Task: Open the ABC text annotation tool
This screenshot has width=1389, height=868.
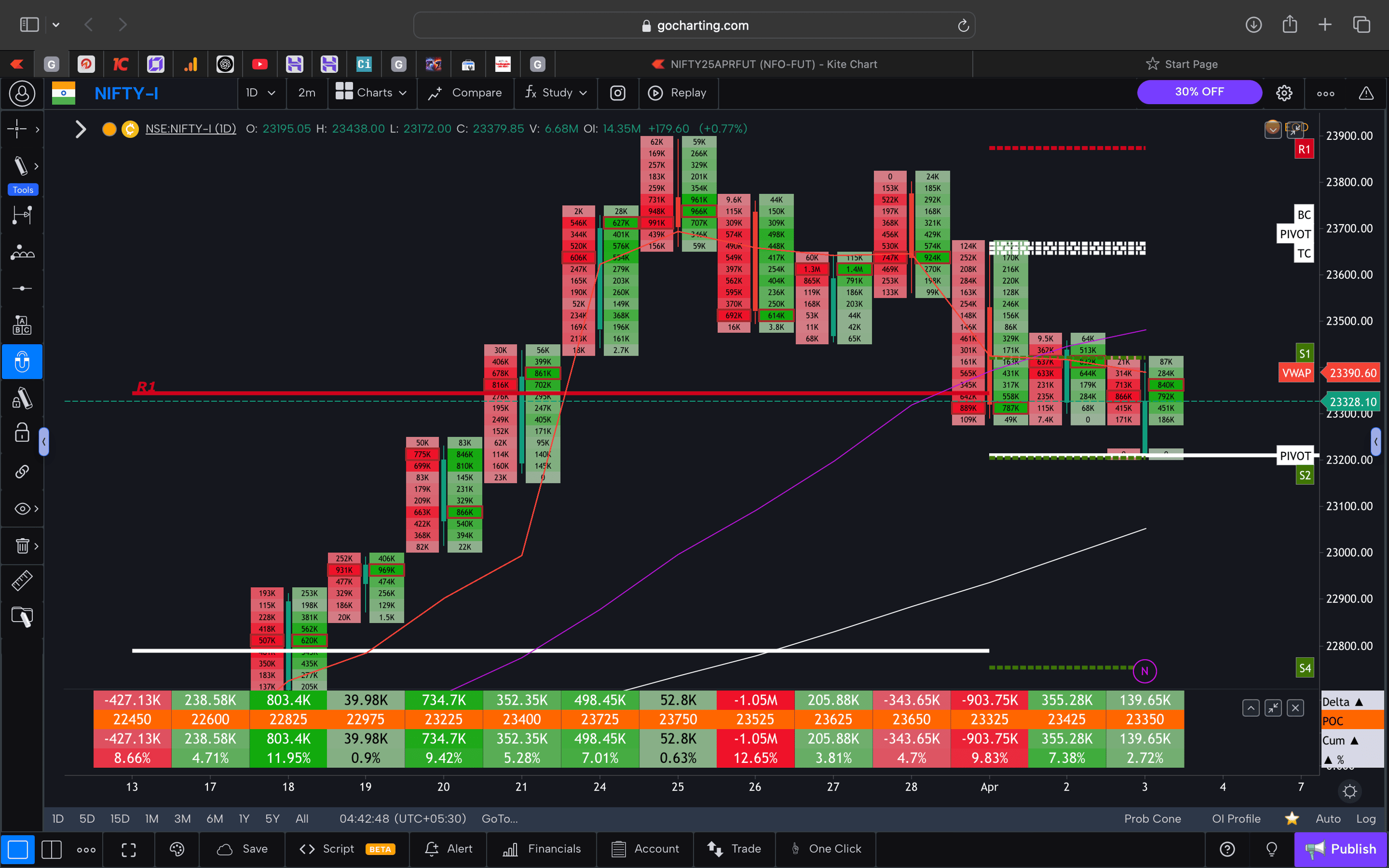Action: coord(22,324)
